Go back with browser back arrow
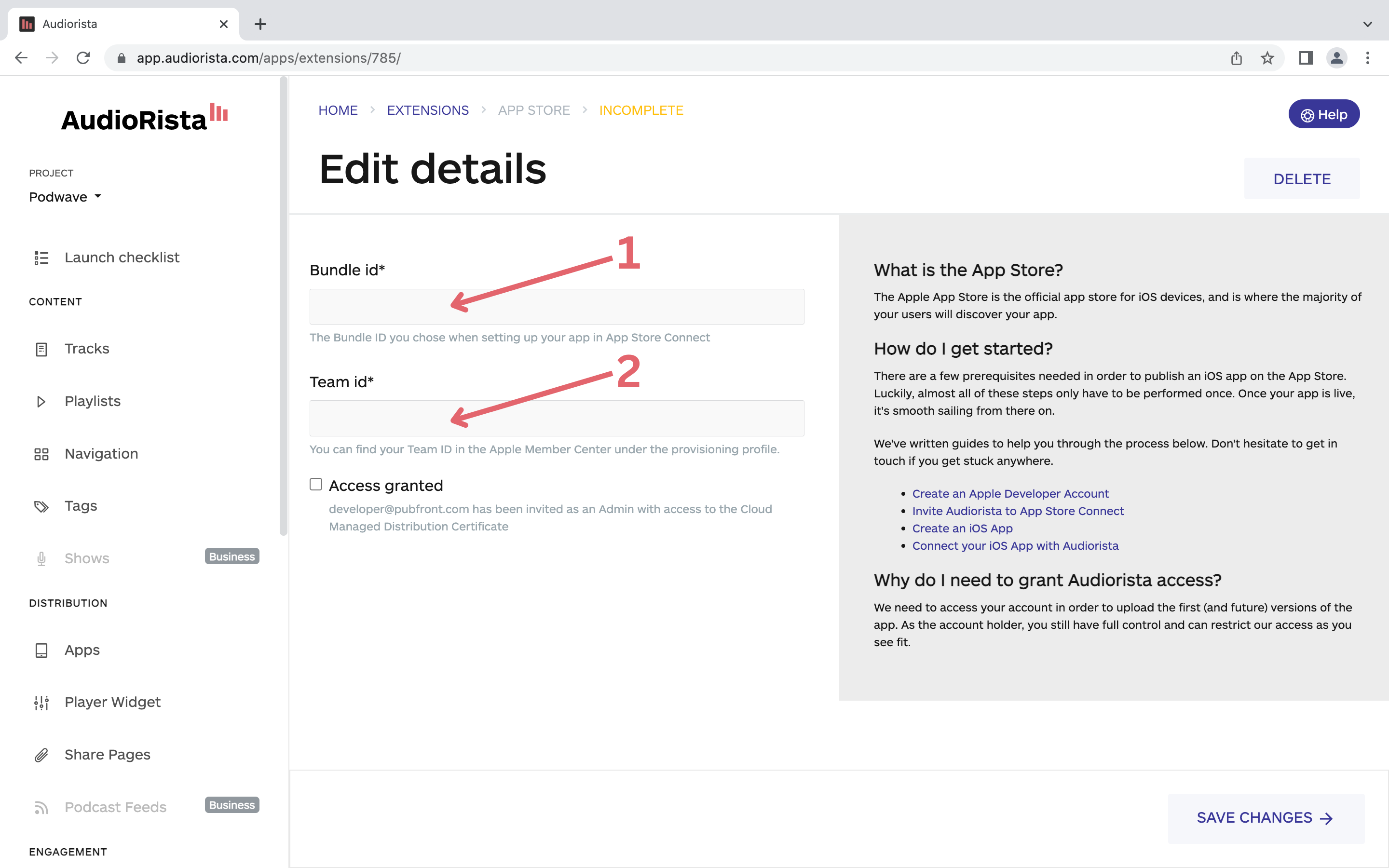This screenshot has height=868, width=1389. [x=21, y=58]
